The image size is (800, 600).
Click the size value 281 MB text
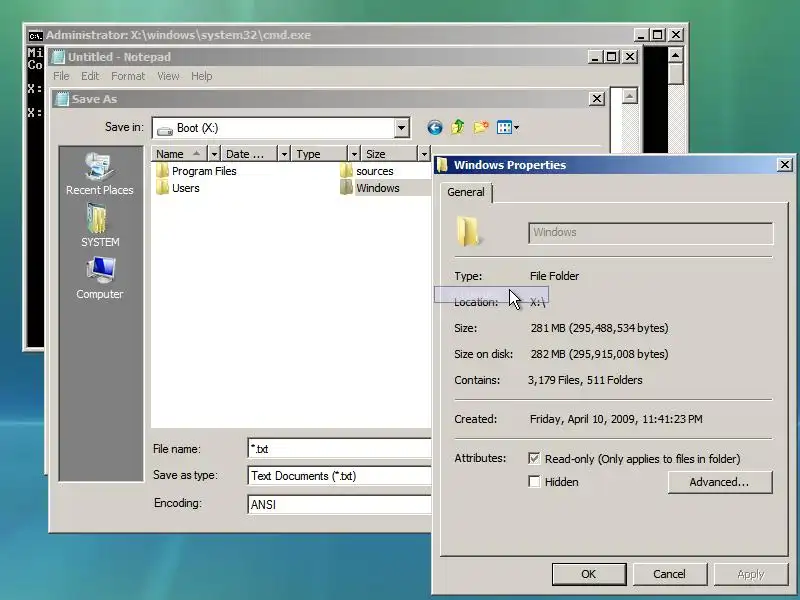click(x=599, y=328)
